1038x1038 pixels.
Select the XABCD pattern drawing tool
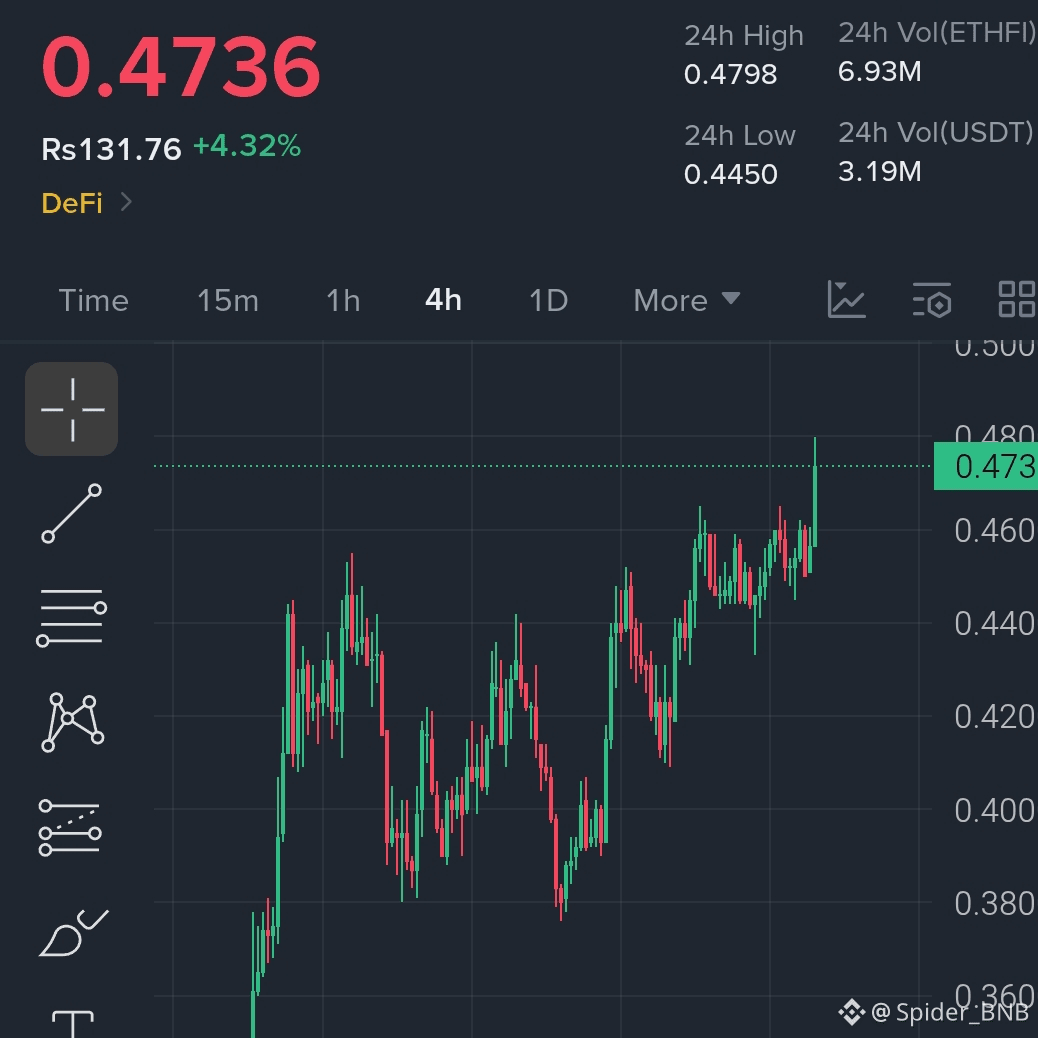coord(72,722)
